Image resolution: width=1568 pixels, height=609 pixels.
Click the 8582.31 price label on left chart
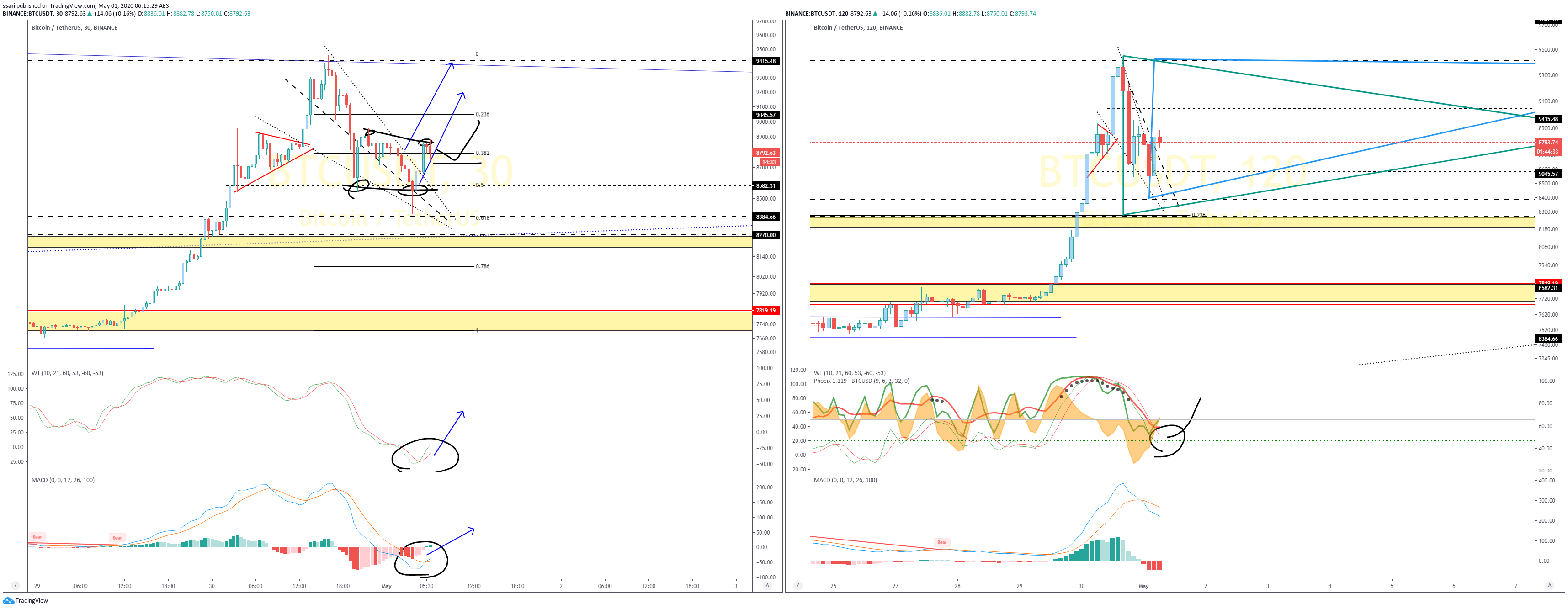766,185
